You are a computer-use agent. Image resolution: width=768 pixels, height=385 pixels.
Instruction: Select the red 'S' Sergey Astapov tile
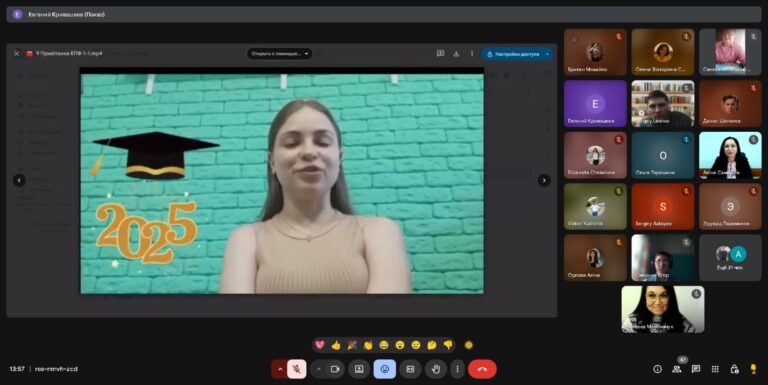663,207
